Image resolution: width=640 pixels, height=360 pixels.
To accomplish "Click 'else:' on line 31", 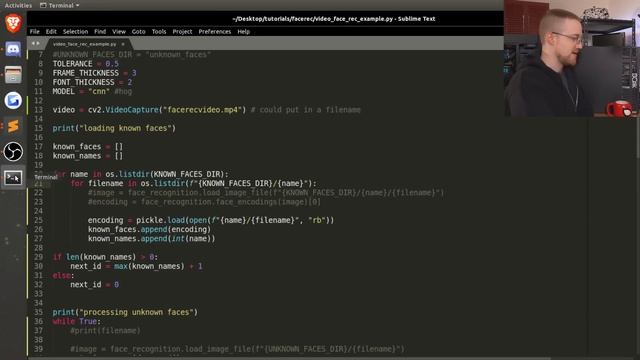I will click(63, 276).
